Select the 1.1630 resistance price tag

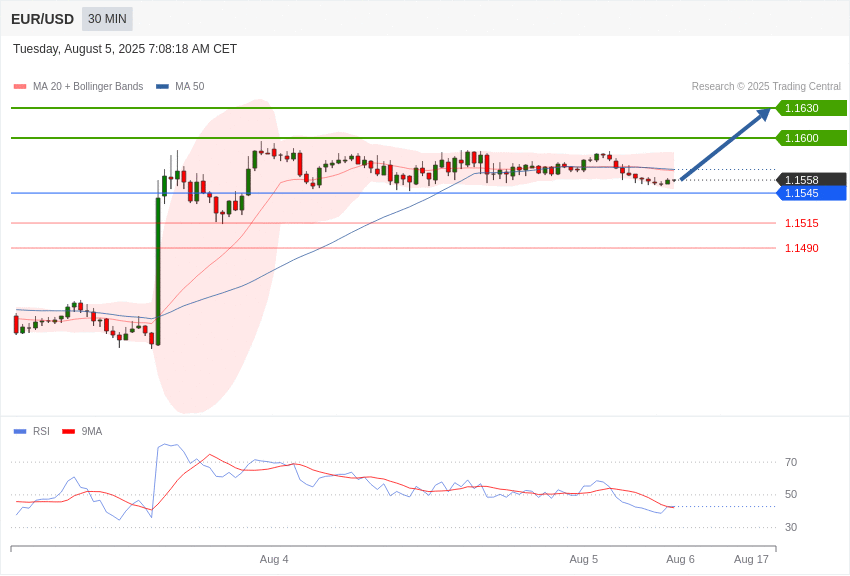click(811, 108)
